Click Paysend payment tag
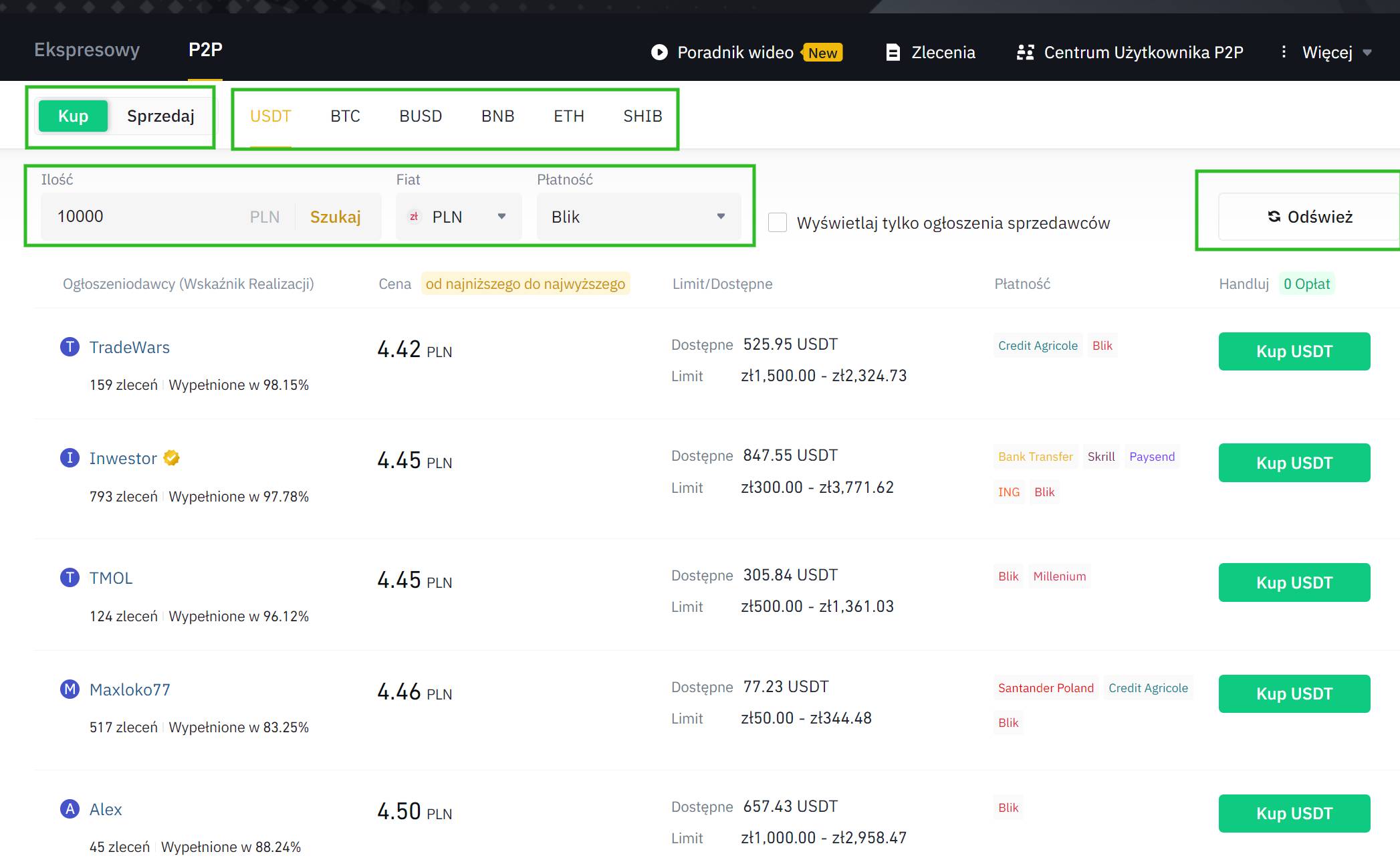Viewport: 1400px width, 862px height. click(1152, 456)
